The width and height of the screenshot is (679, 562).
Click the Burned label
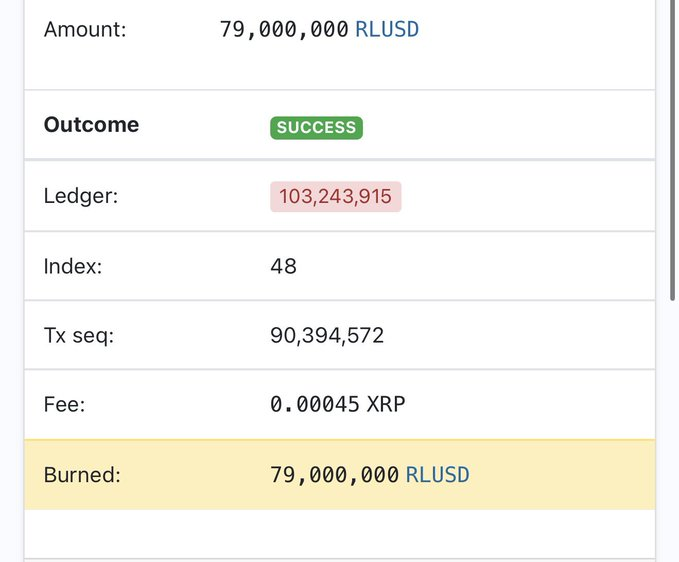pyautogui.click(x=82, y=475)
